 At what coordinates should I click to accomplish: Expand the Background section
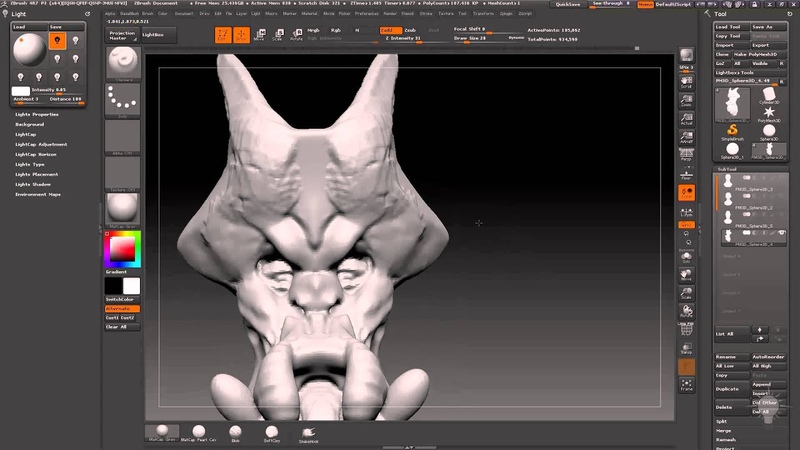click(30, 124)
